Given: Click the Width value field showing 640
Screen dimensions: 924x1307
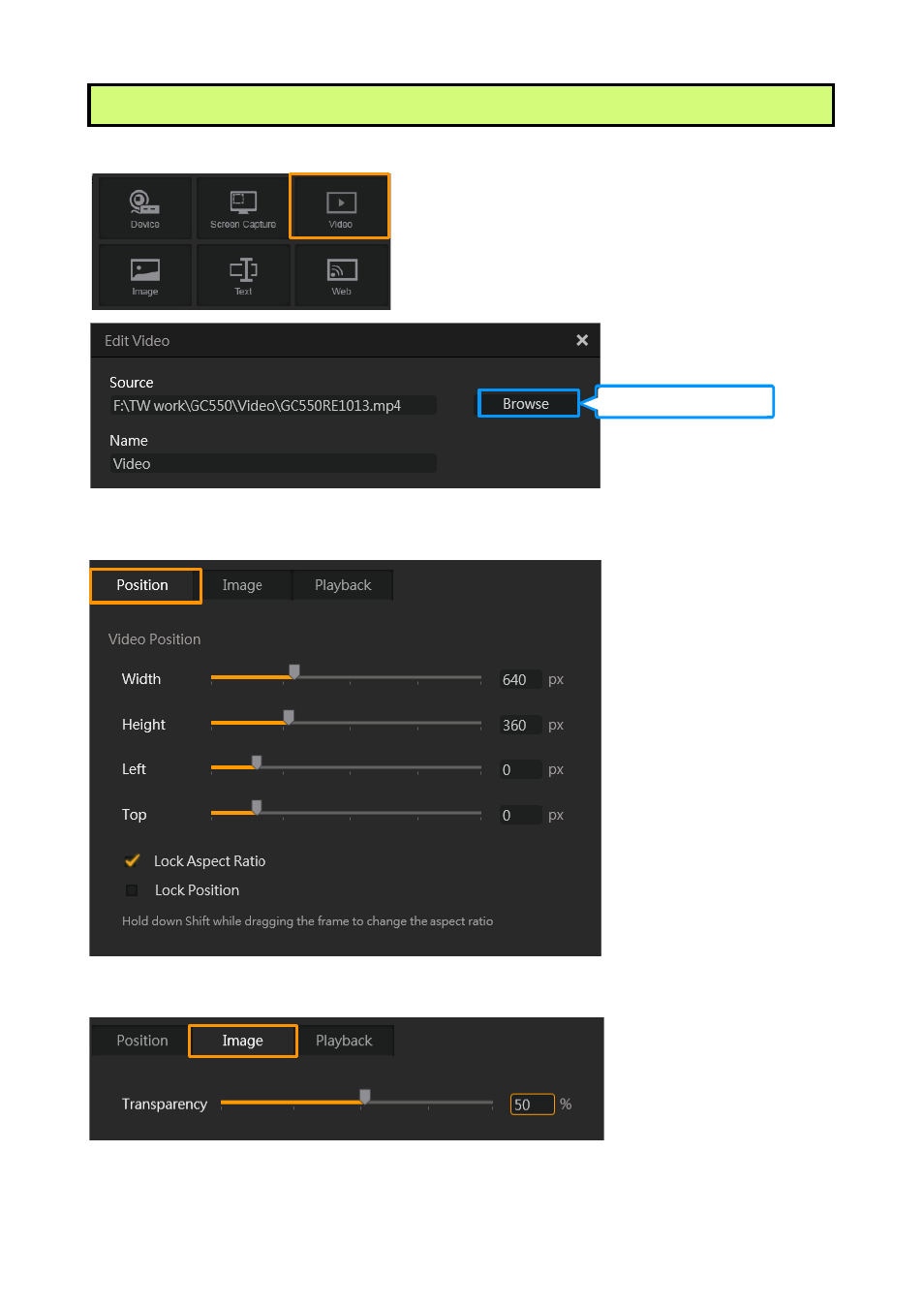Looking at the screenshot, I should pyautogui.click(x=519, y=680).
